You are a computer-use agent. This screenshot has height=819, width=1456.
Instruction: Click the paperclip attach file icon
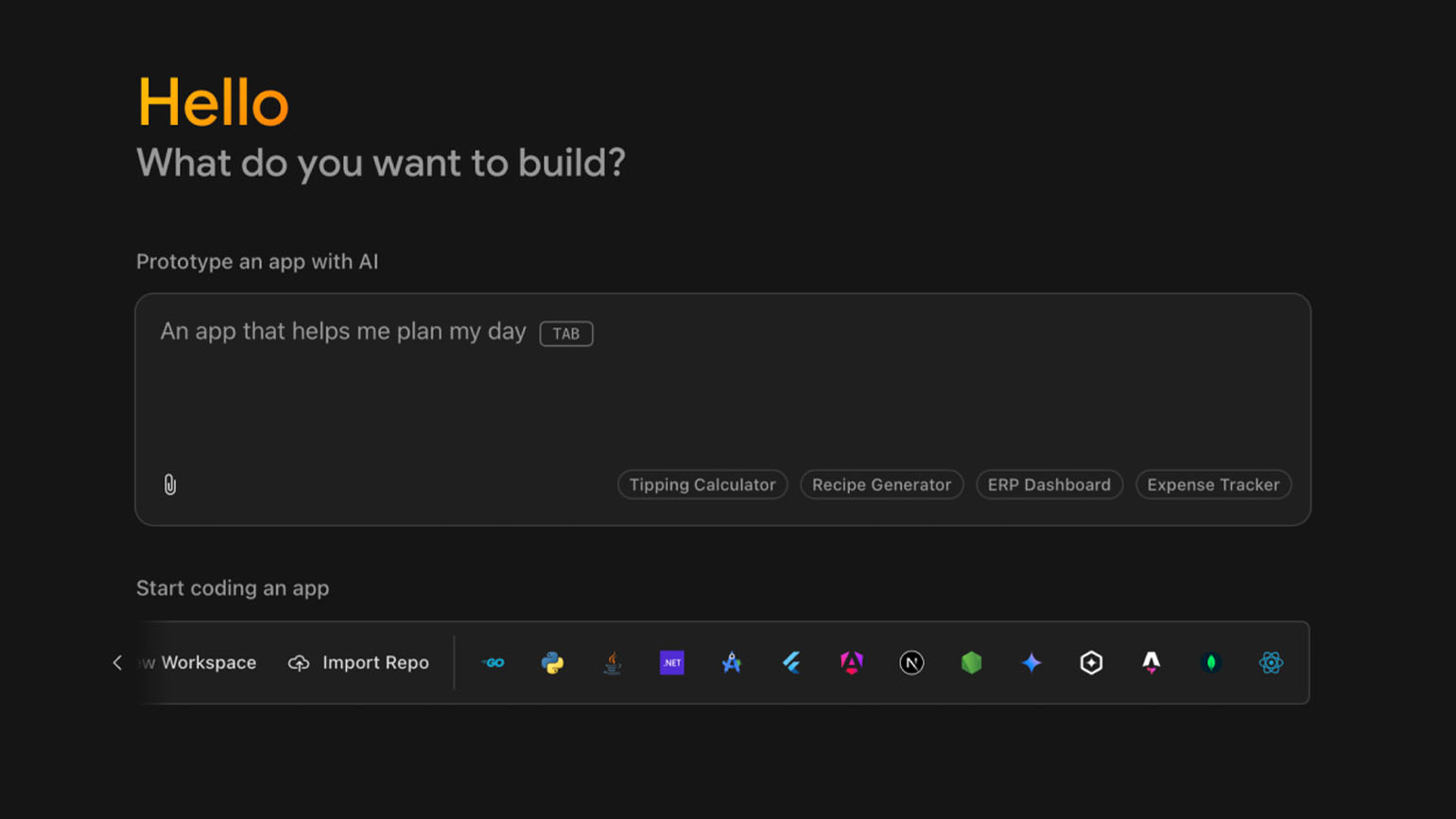pyautogui.click(x=170, y=484)
